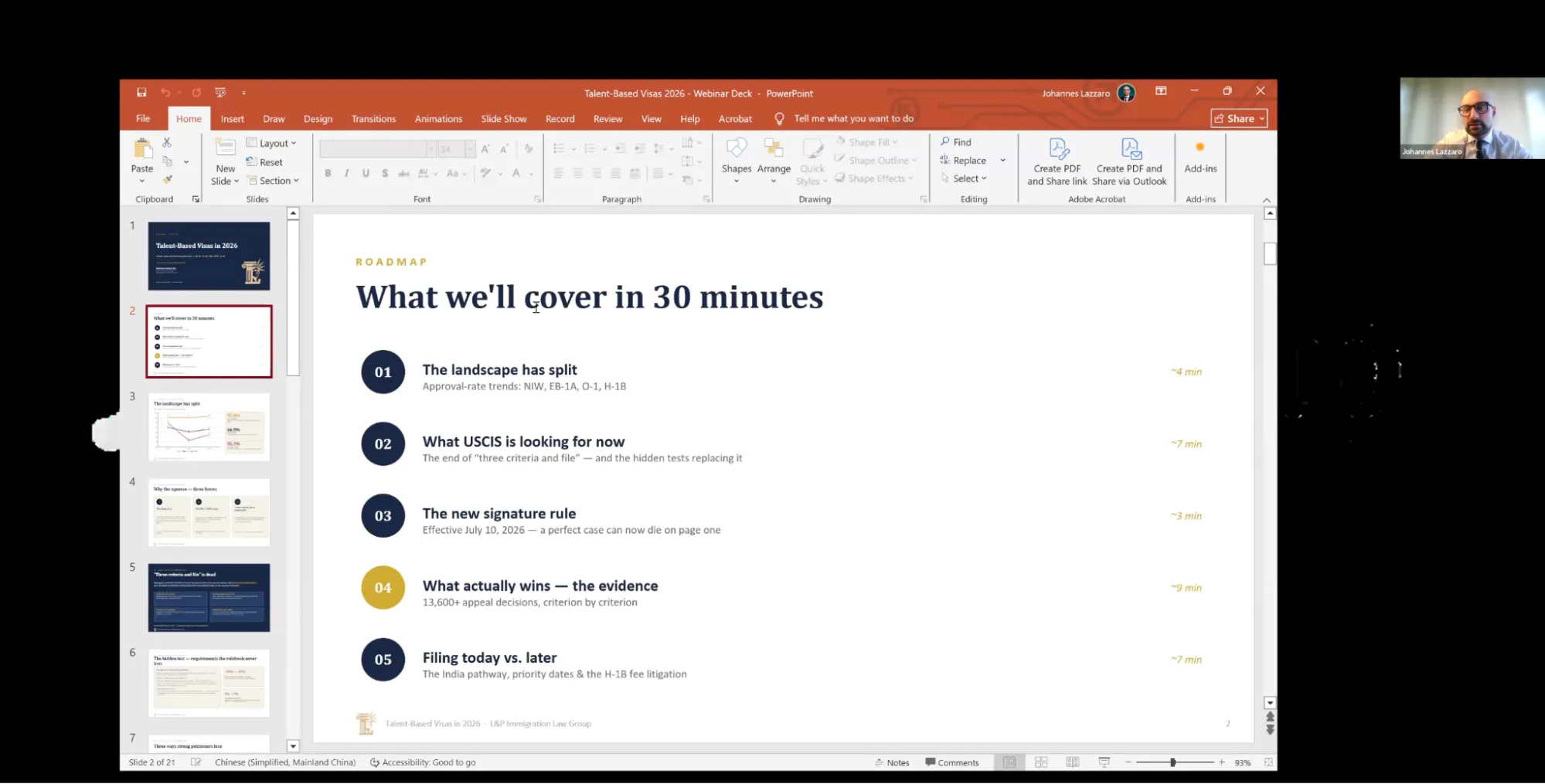1545x784 pixels.
Task: Click the Replace button
Action: pos(963,161)
